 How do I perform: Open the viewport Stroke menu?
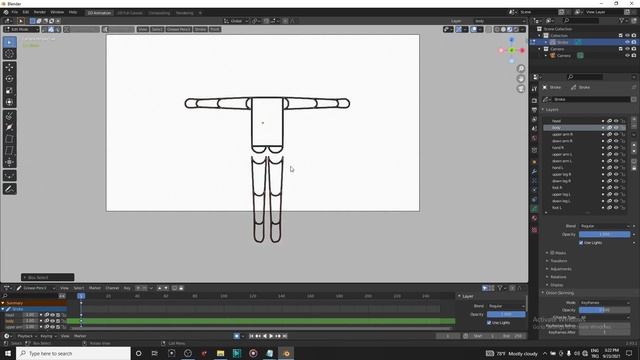pyautogui.click(x=200, y=29)
